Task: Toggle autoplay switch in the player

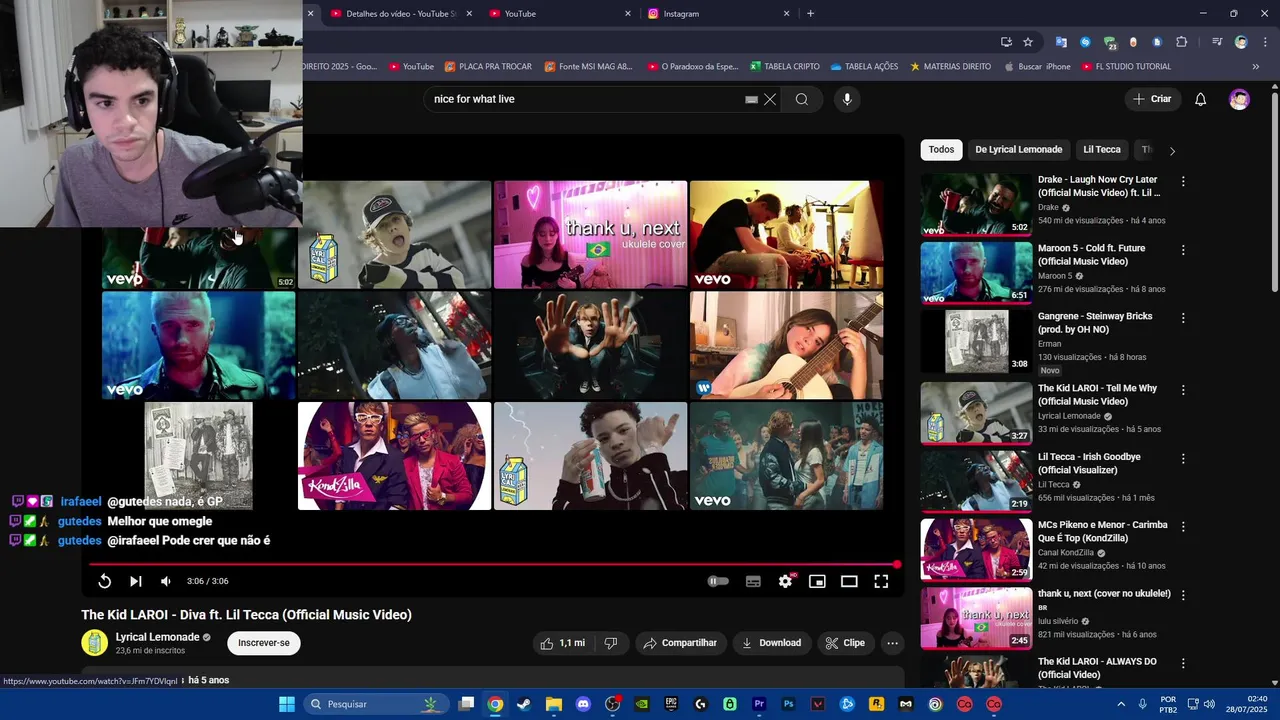Action: tap(718, 581)
